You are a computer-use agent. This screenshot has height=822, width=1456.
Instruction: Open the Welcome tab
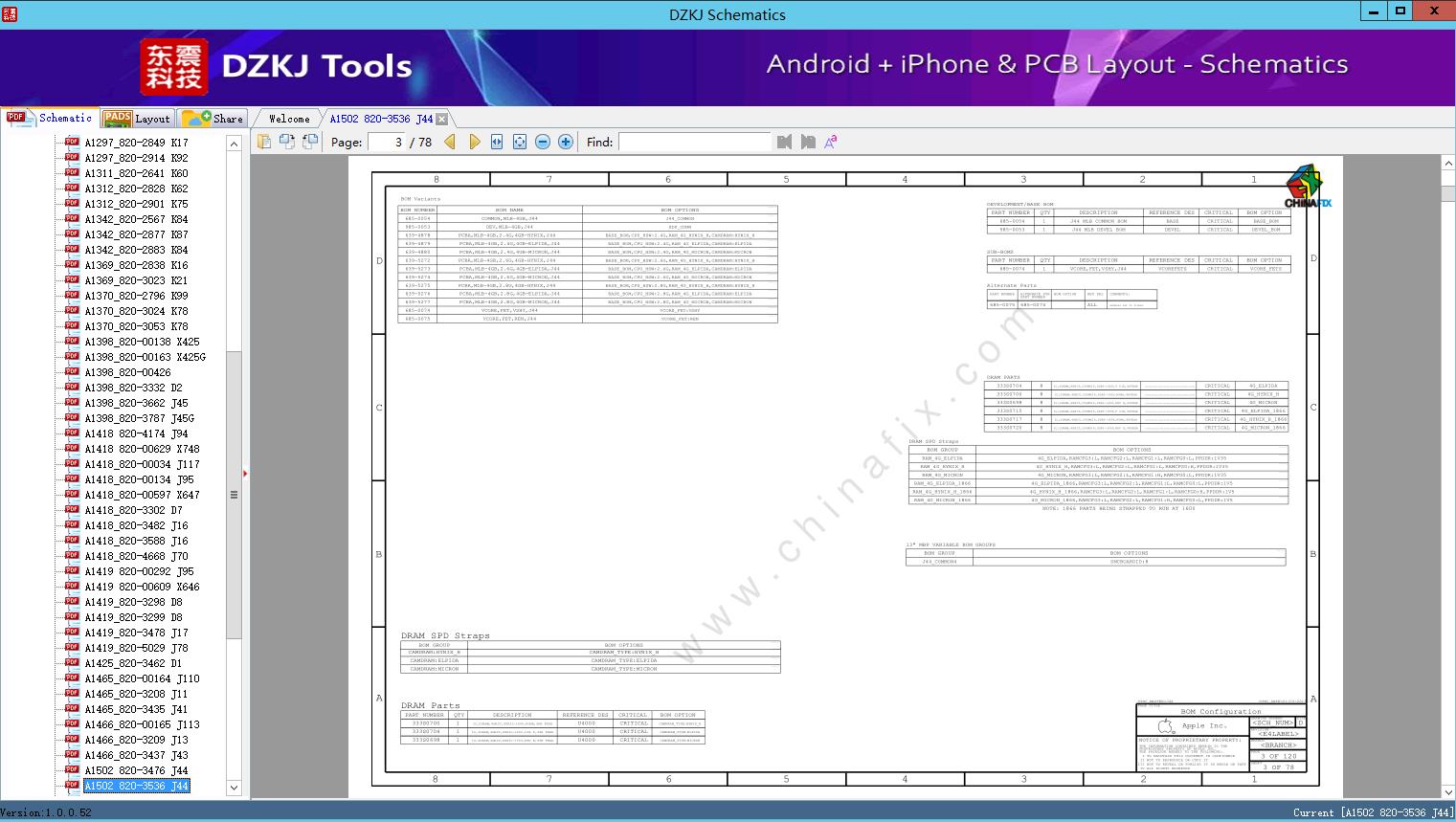coord(289,119)
